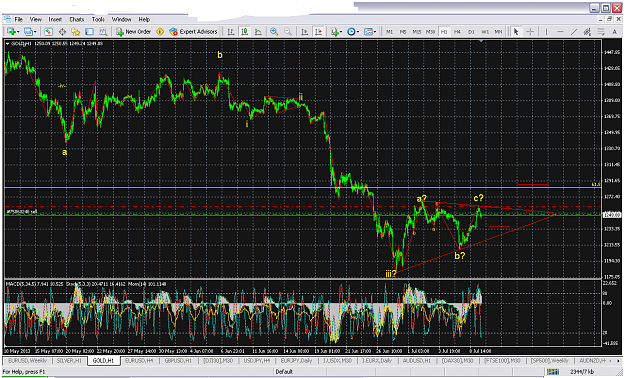
Task: Click the application icon in menu bar
Action: 8,19
